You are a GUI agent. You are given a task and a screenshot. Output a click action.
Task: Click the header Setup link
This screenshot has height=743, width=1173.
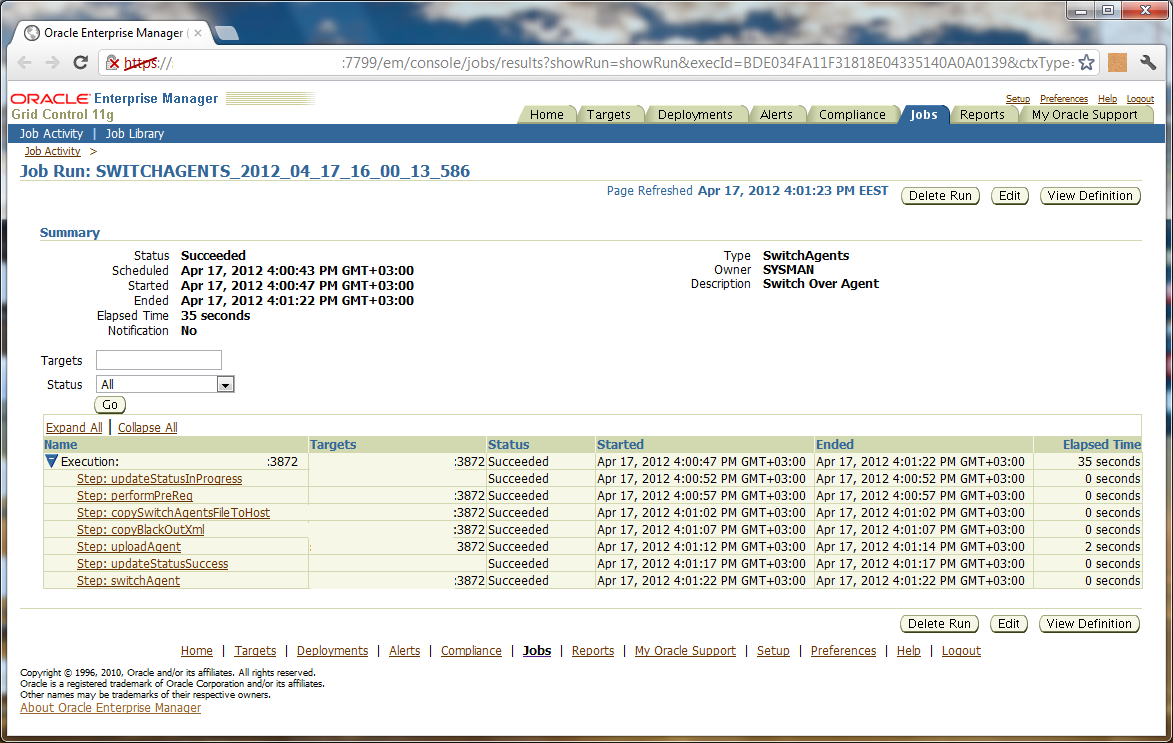(x=1017, y=99)
